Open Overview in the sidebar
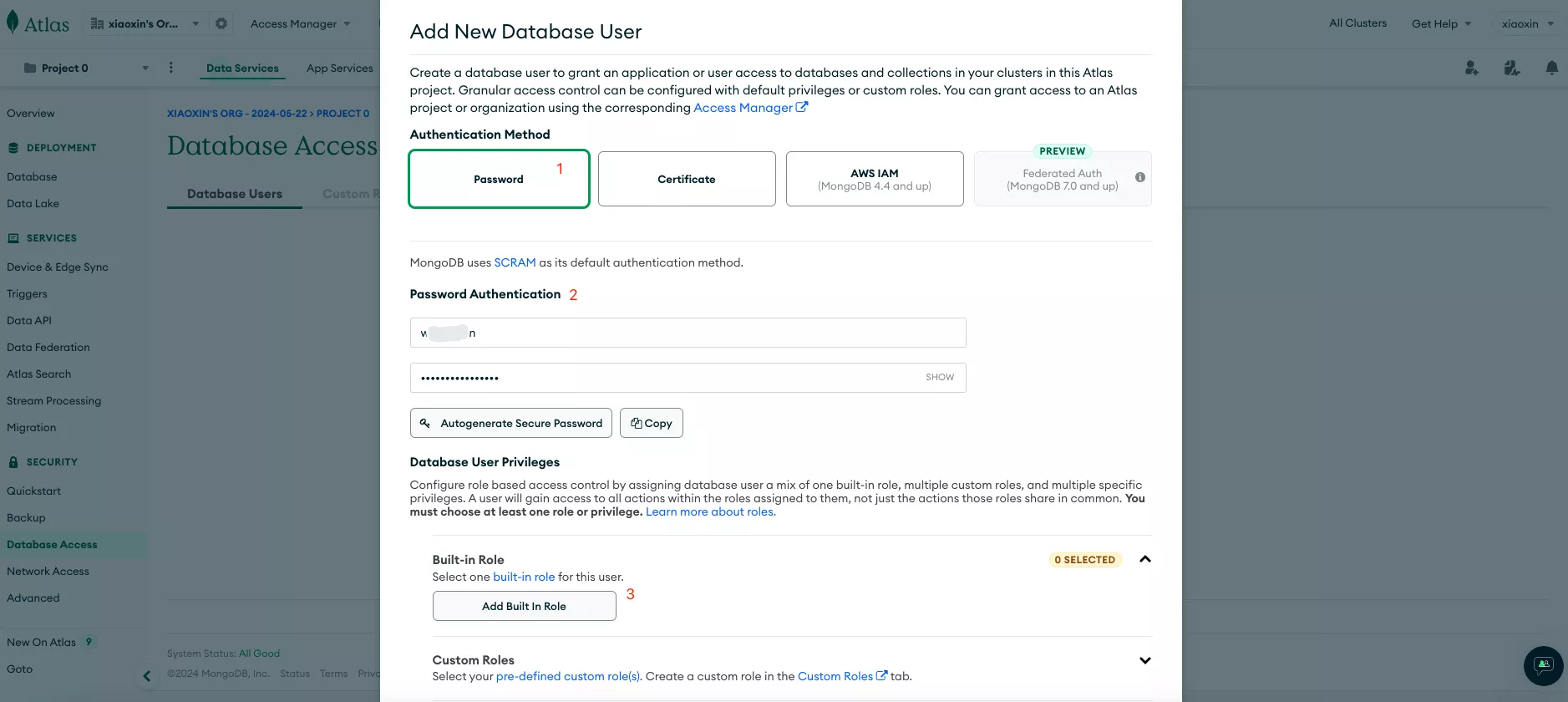 [31, 114]
